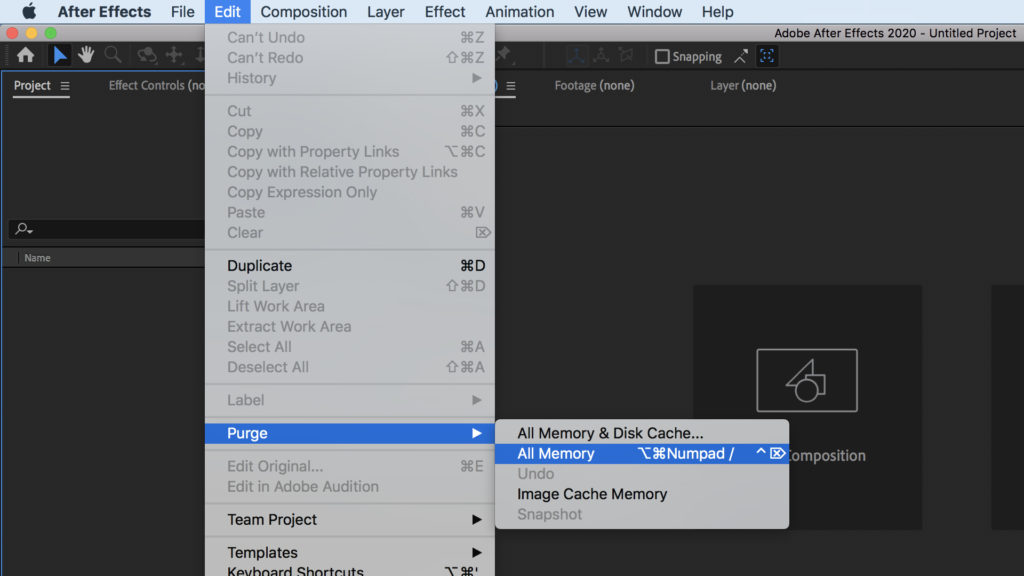This screenshot has width=1024, height=576.
Task: Click the Project panel search field
Action: (110, 229)
